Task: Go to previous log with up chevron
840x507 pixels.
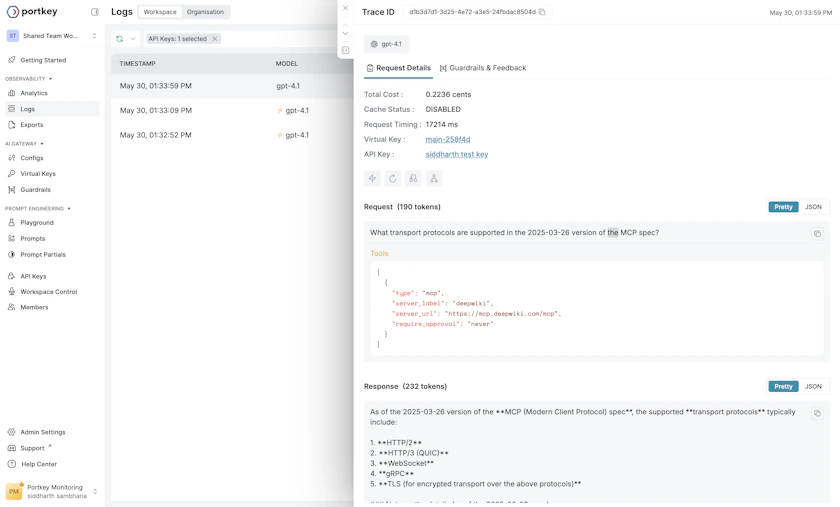Action: pyautogui.click(x=346, y=25)
